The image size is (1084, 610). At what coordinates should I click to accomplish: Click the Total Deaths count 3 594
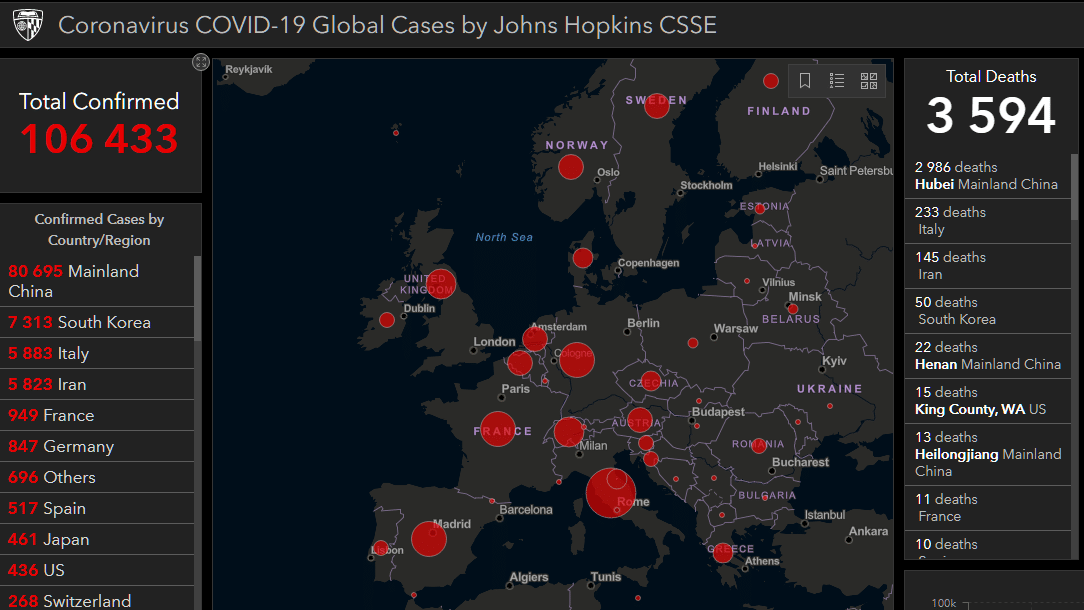[990, 115]
